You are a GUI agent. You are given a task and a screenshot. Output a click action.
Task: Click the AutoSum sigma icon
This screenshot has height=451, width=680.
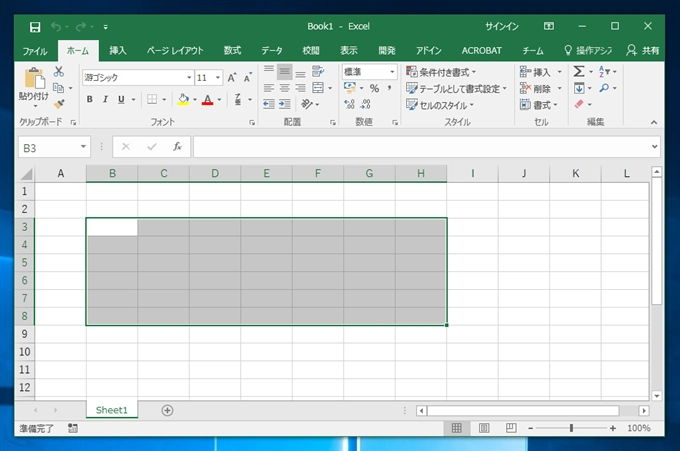(579, 71)
